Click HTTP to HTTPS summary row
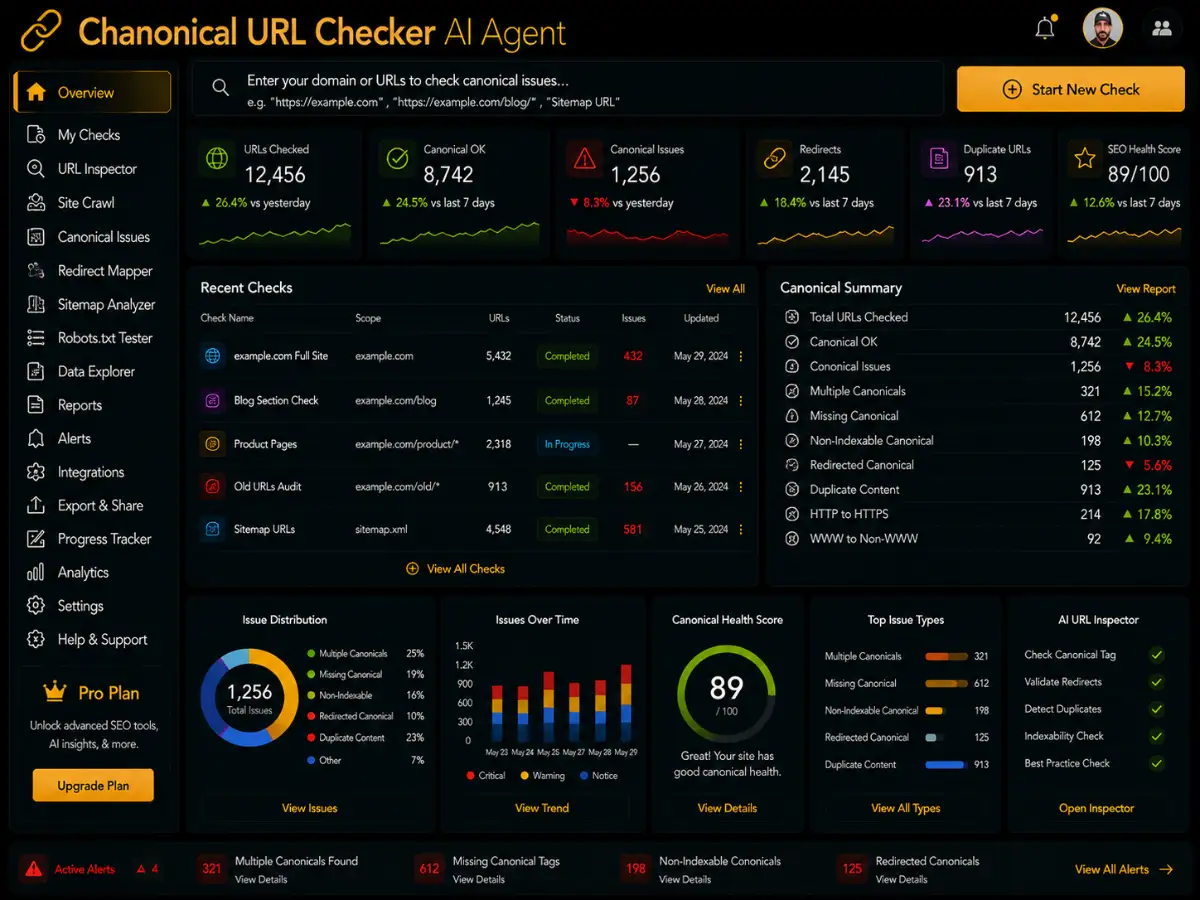The width and height of the screenshot is (1200, 900). point(979,514)
